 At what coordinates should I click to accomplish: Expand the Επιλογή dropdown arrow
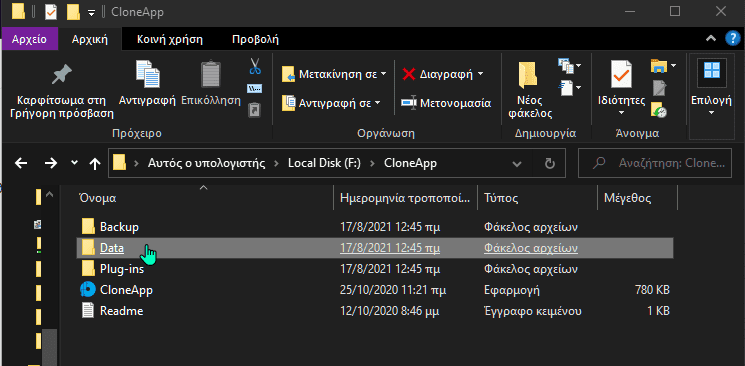click(711, 113)
